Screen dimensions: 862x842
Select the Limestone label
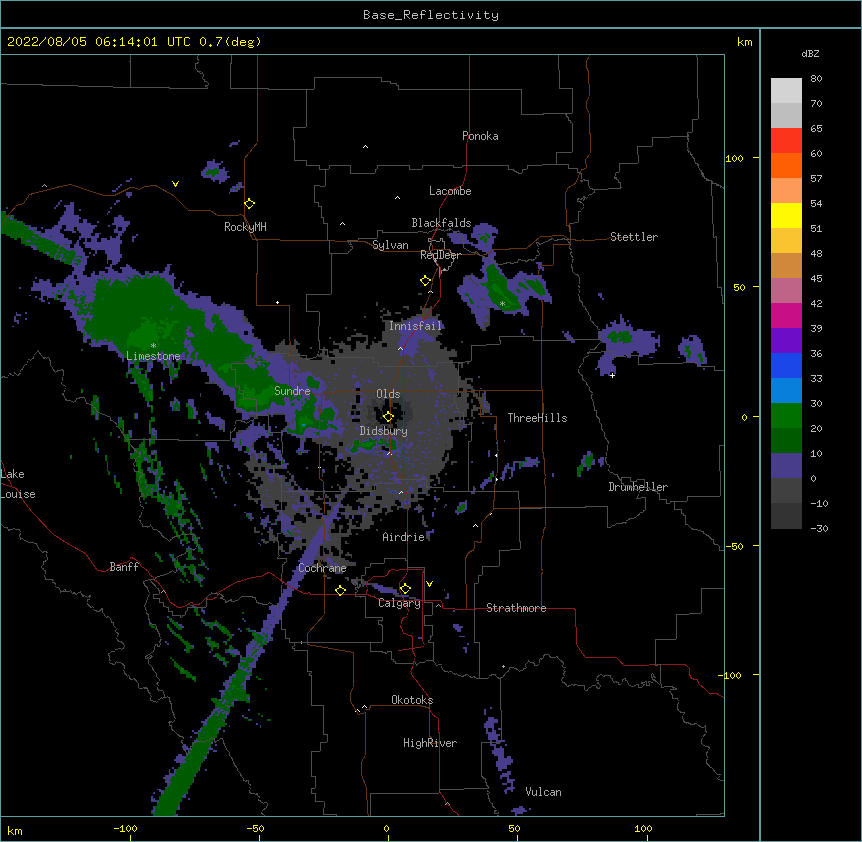(x=153, y=356)
